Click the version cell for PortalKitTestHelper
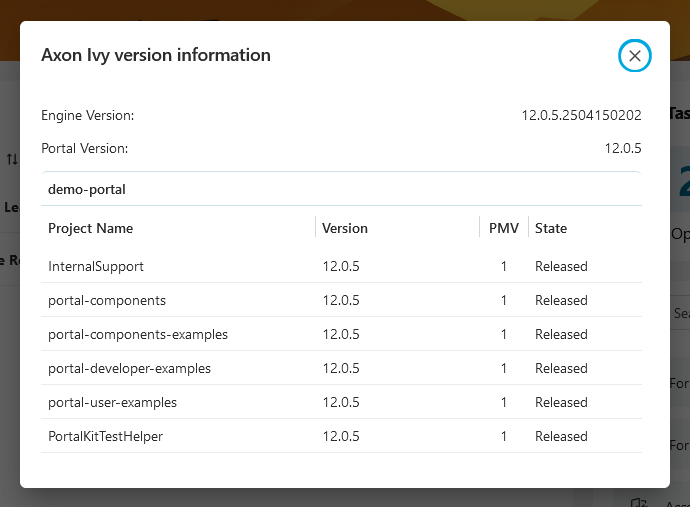 click(x=341, y=436)
